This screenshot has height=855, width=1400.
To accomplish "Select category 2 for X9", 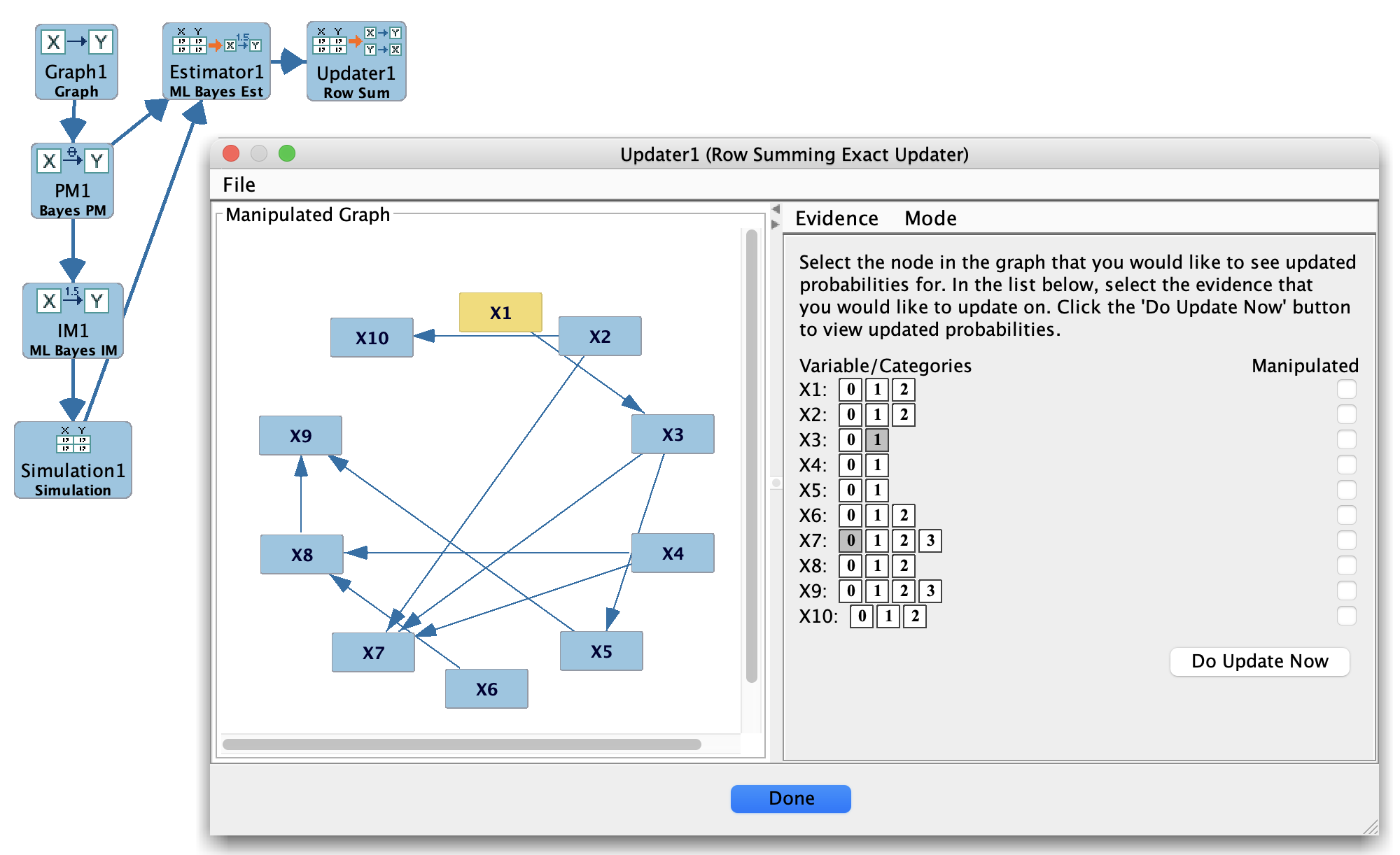I will point(904,591).
